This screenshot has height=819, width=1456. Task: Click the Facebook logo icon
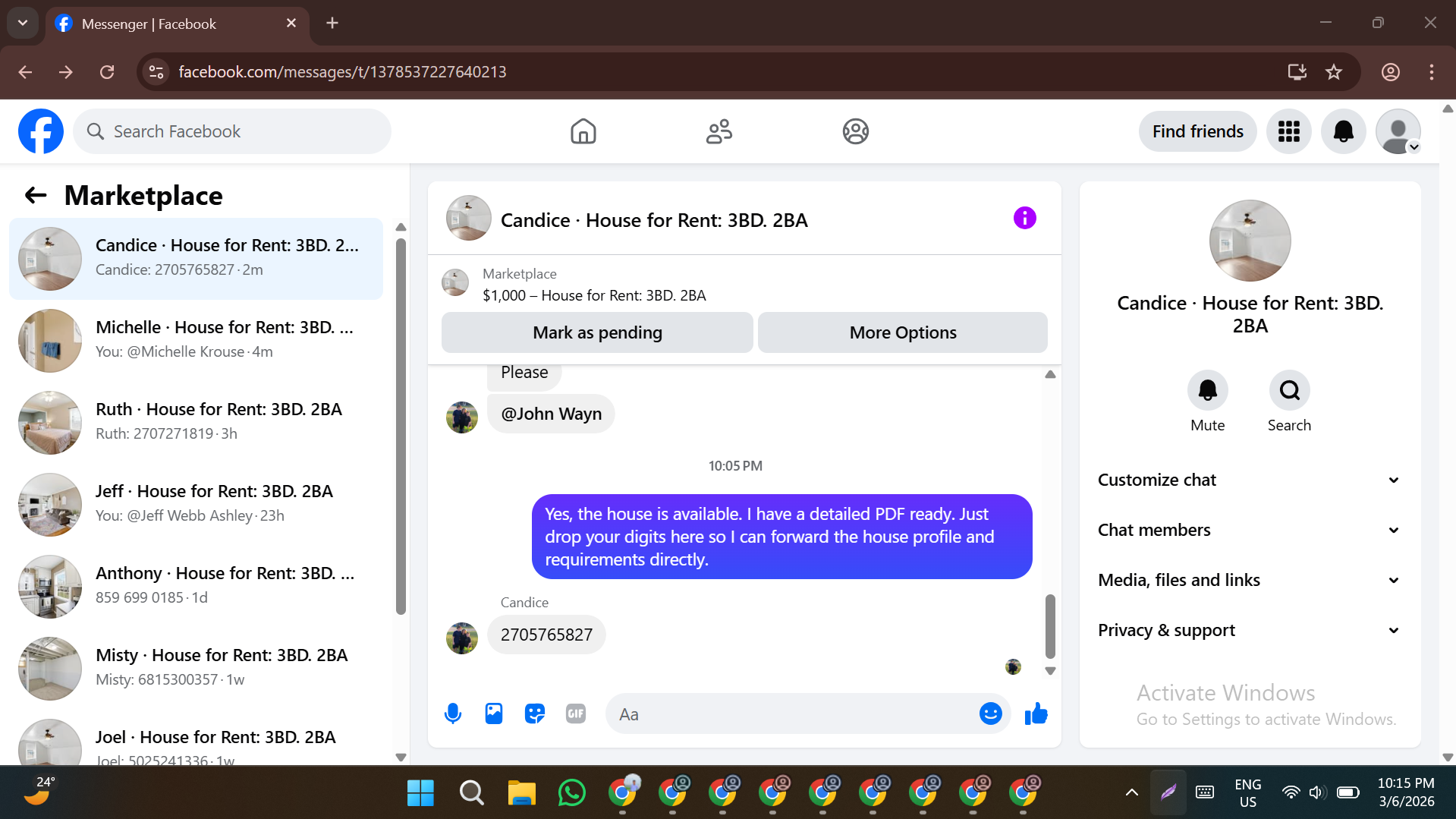click(x=41, y=131)
